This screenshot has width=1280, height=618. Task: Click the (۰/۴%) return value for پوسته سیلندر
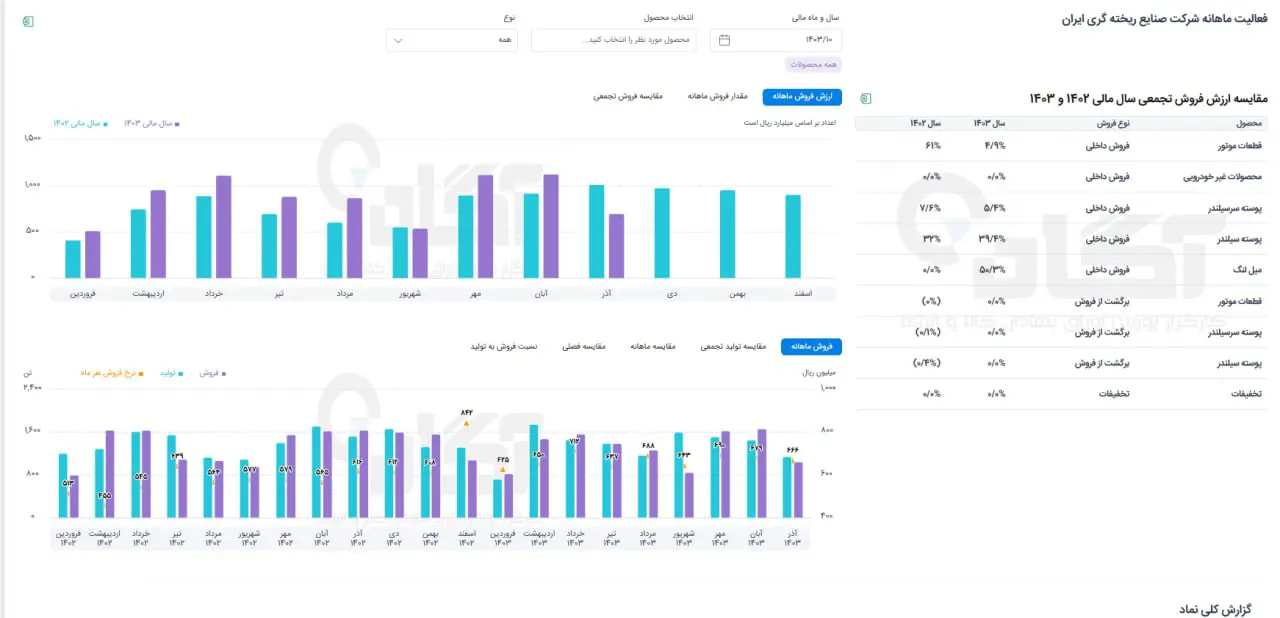(927, 363)
